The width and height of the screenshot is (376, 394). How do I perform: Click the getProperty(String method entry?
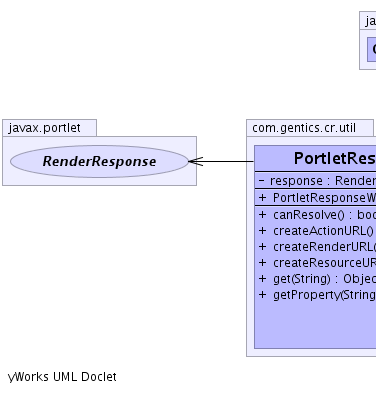[317, 295]
